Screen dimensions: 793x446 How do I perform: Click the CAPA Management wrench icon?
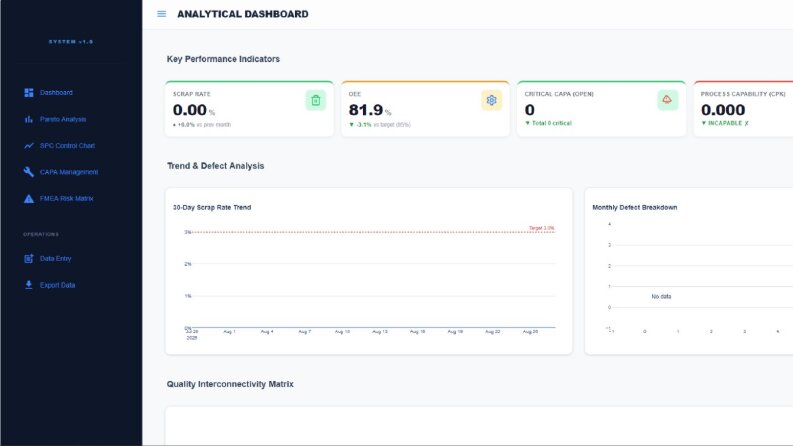pyautogui.click(x=29, y=172)
